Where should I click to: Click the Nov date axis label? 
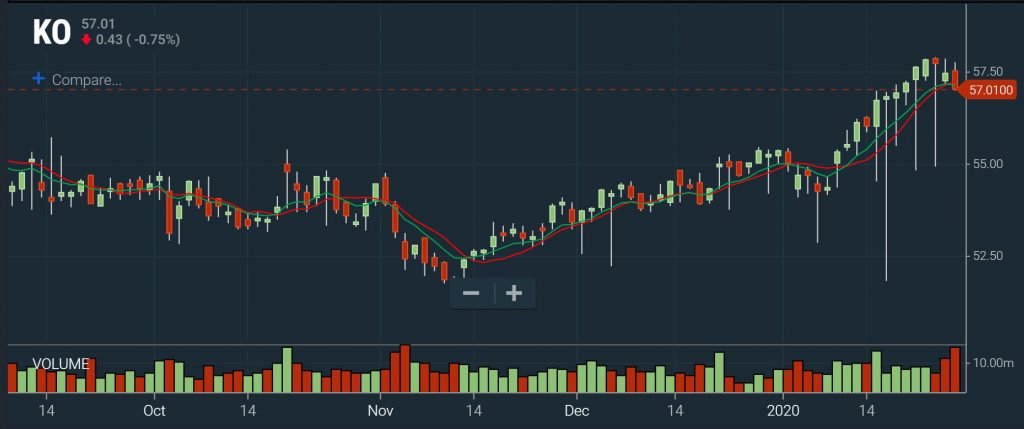380,411
